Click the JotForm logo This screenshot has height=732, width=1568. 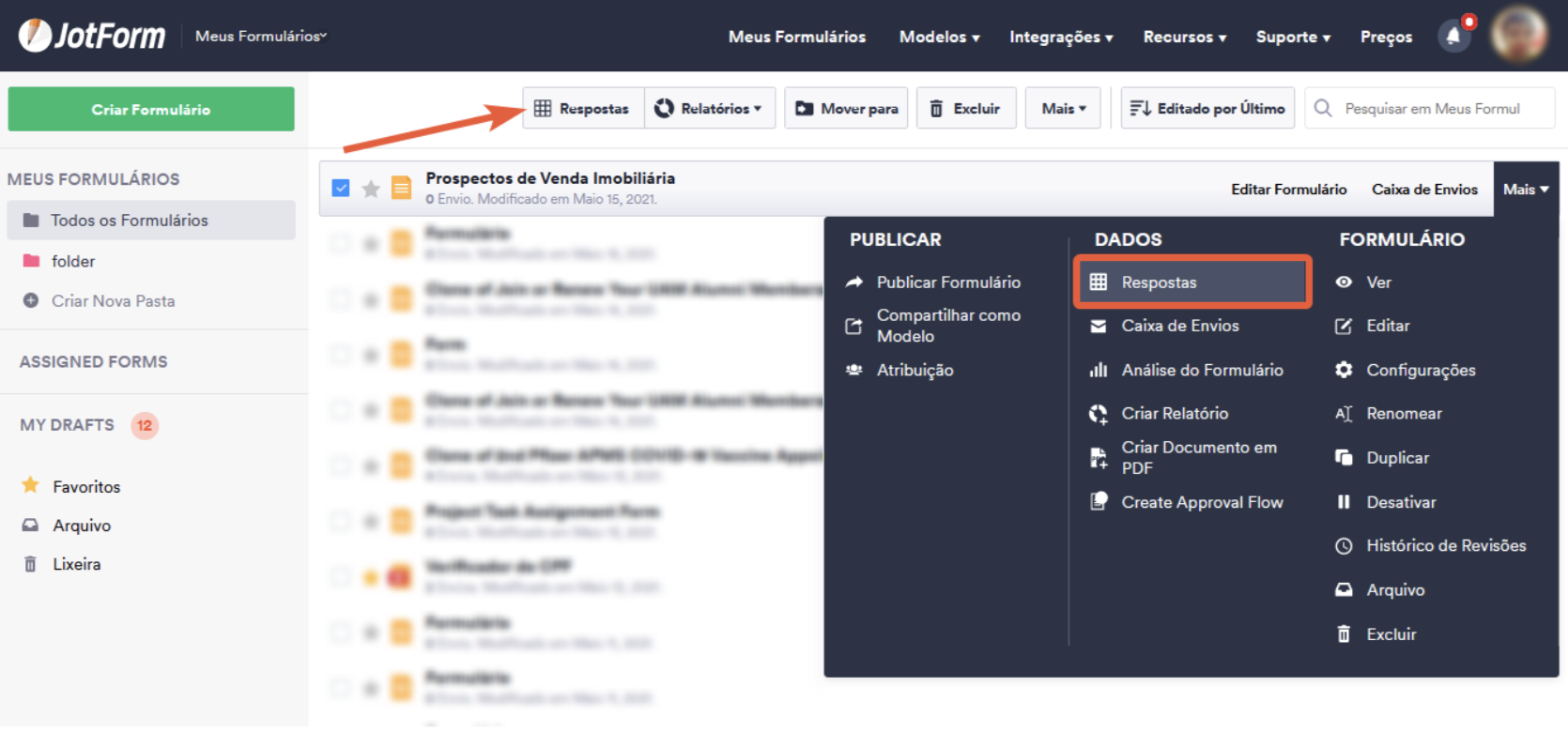92,36
